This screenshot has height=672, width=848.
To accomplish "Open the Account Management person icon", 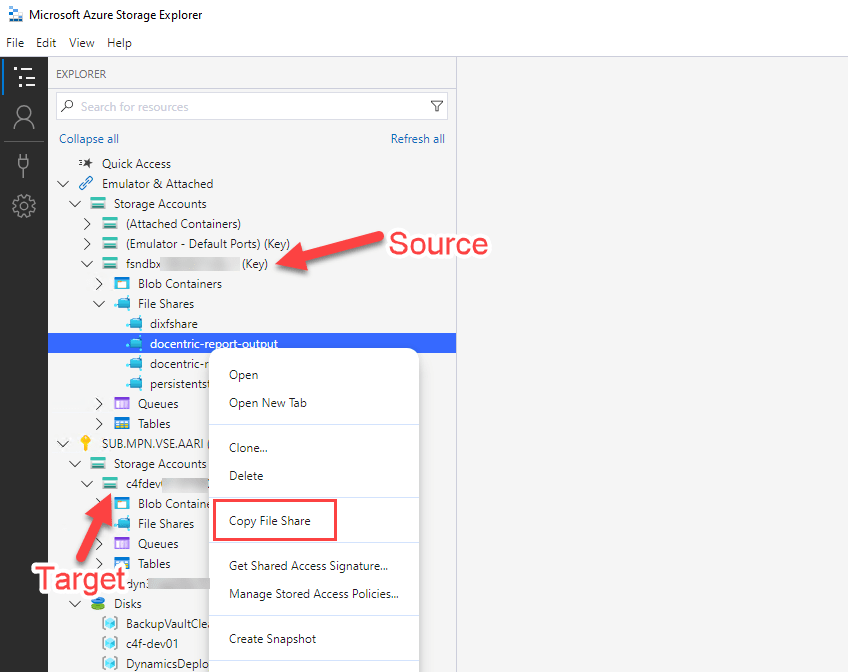I will 24,117.
